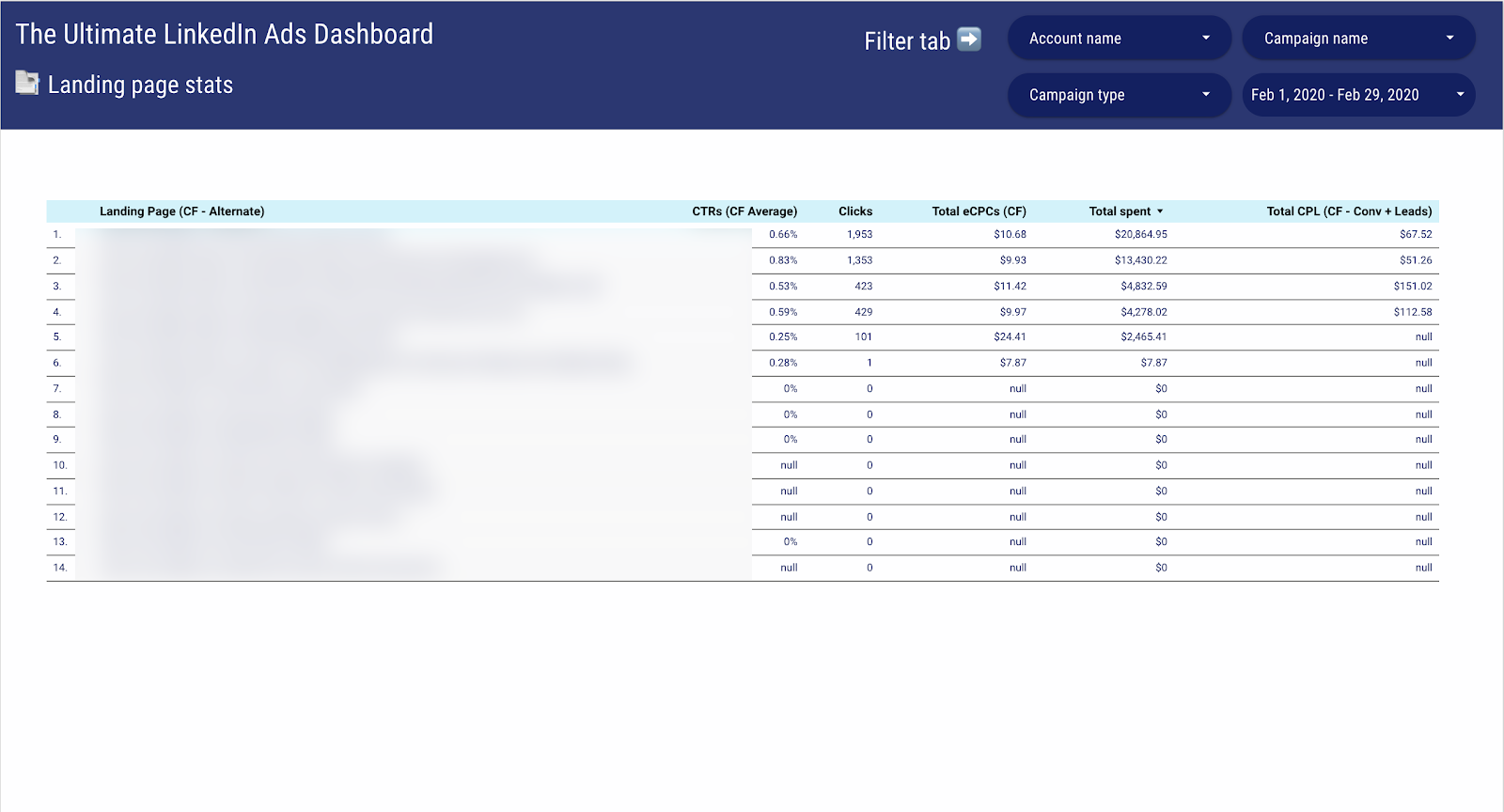Sort by CTRs (CF Average) header
The width and height of the screenshot is (1504, 812).
point(744,211)
